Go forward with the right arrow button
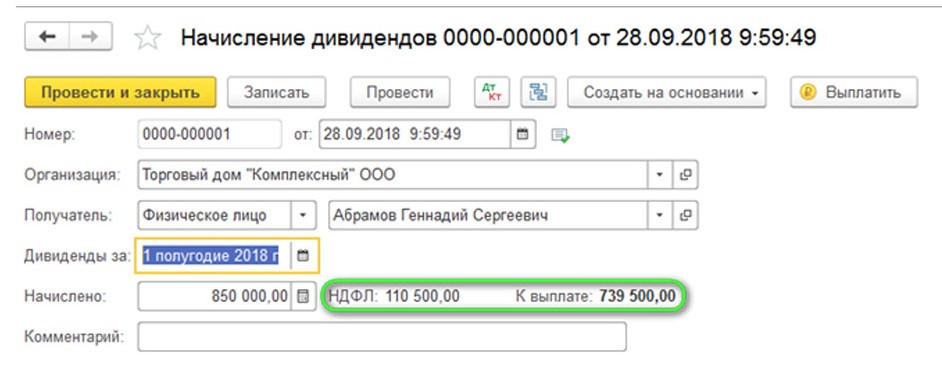 [90, 37]
